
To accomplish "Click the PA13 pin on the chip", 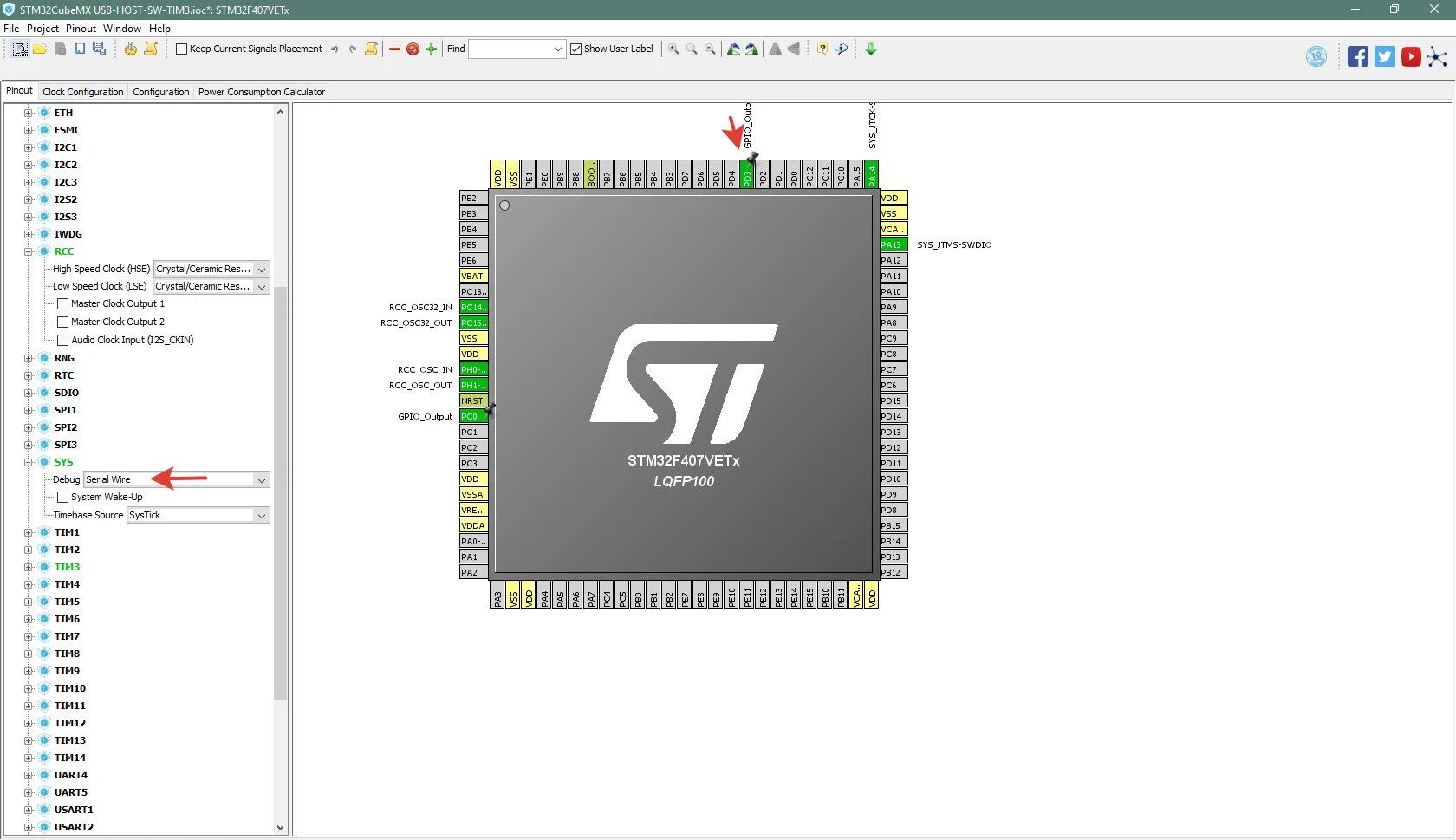I will (894, 245).
